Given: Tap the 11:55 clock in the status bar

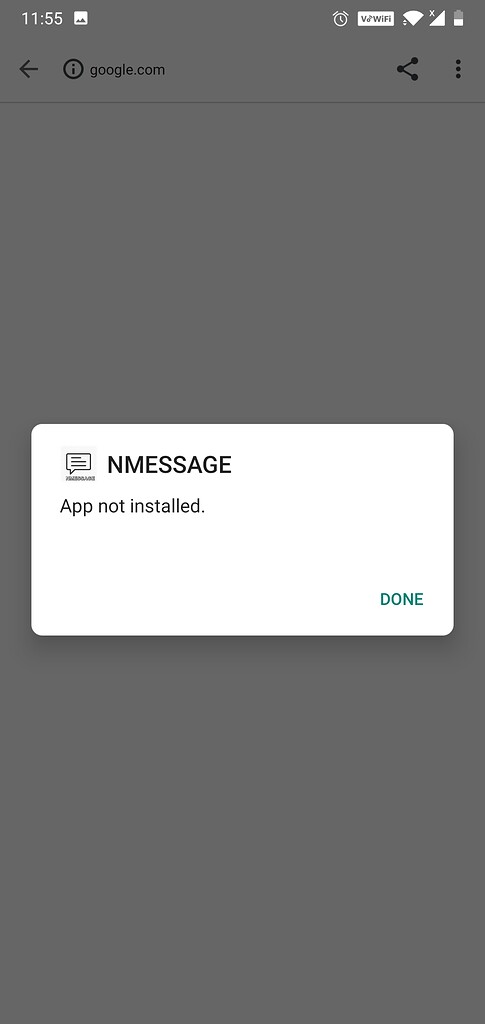Looking at the screenshot, I should coord(42,18).
